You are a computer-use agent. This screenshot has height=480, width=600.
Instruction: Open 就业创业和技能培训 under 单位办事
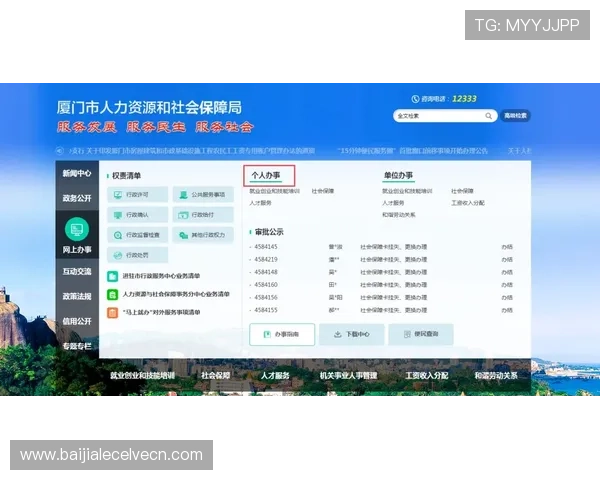tap(407, 191)
